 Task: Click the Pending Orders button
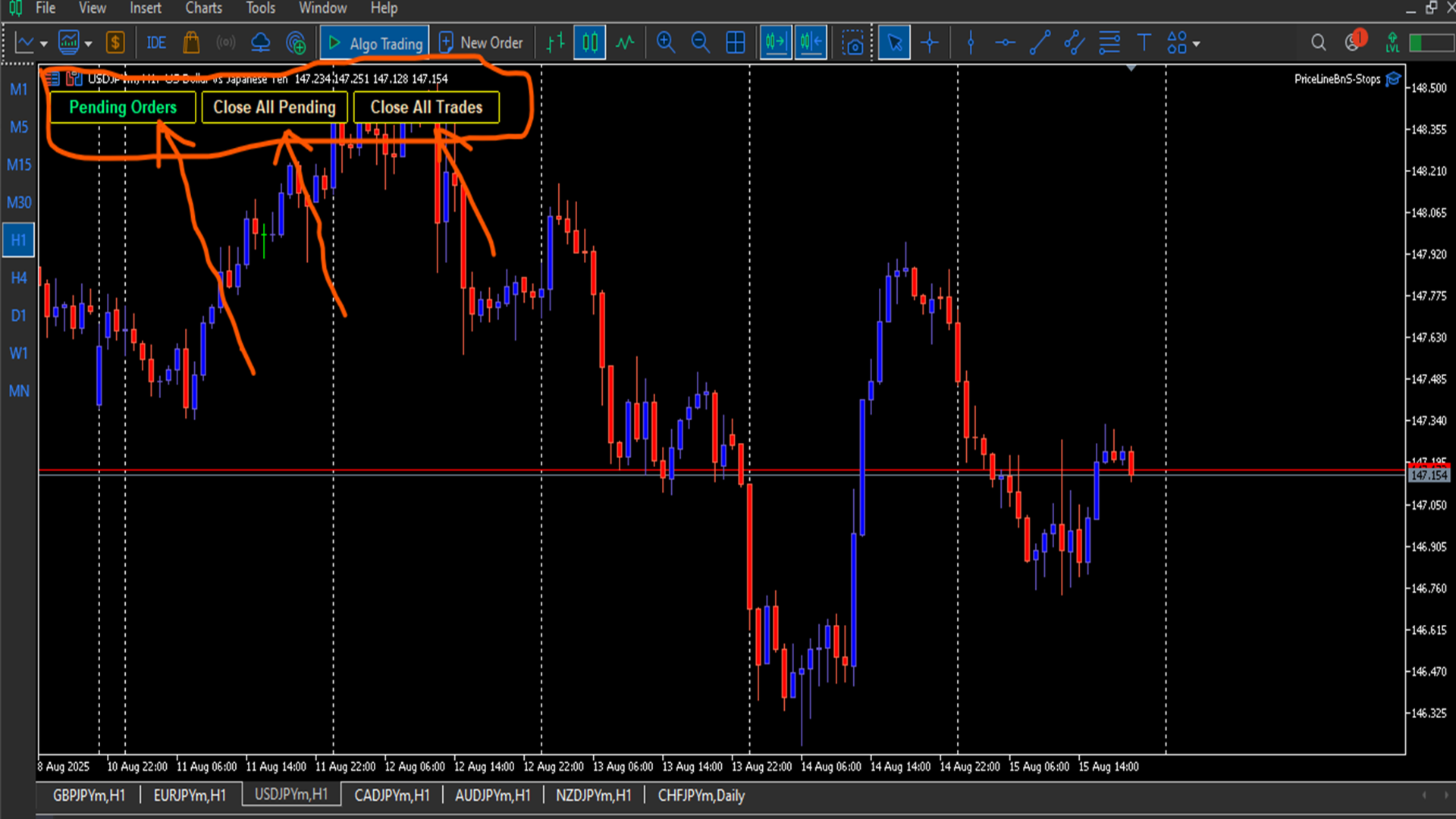click(123, 107)
